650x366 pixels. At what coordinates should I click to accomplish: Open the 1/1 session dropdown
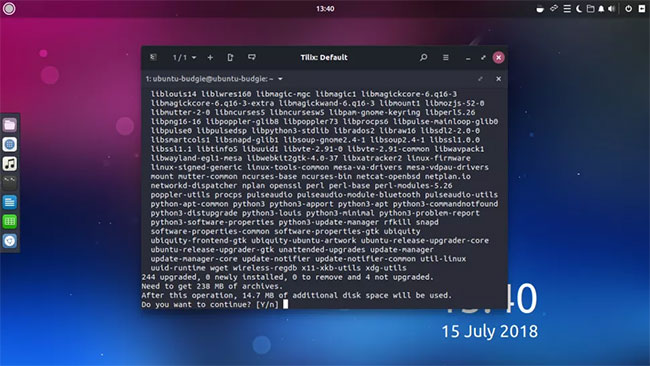point(184,57)
